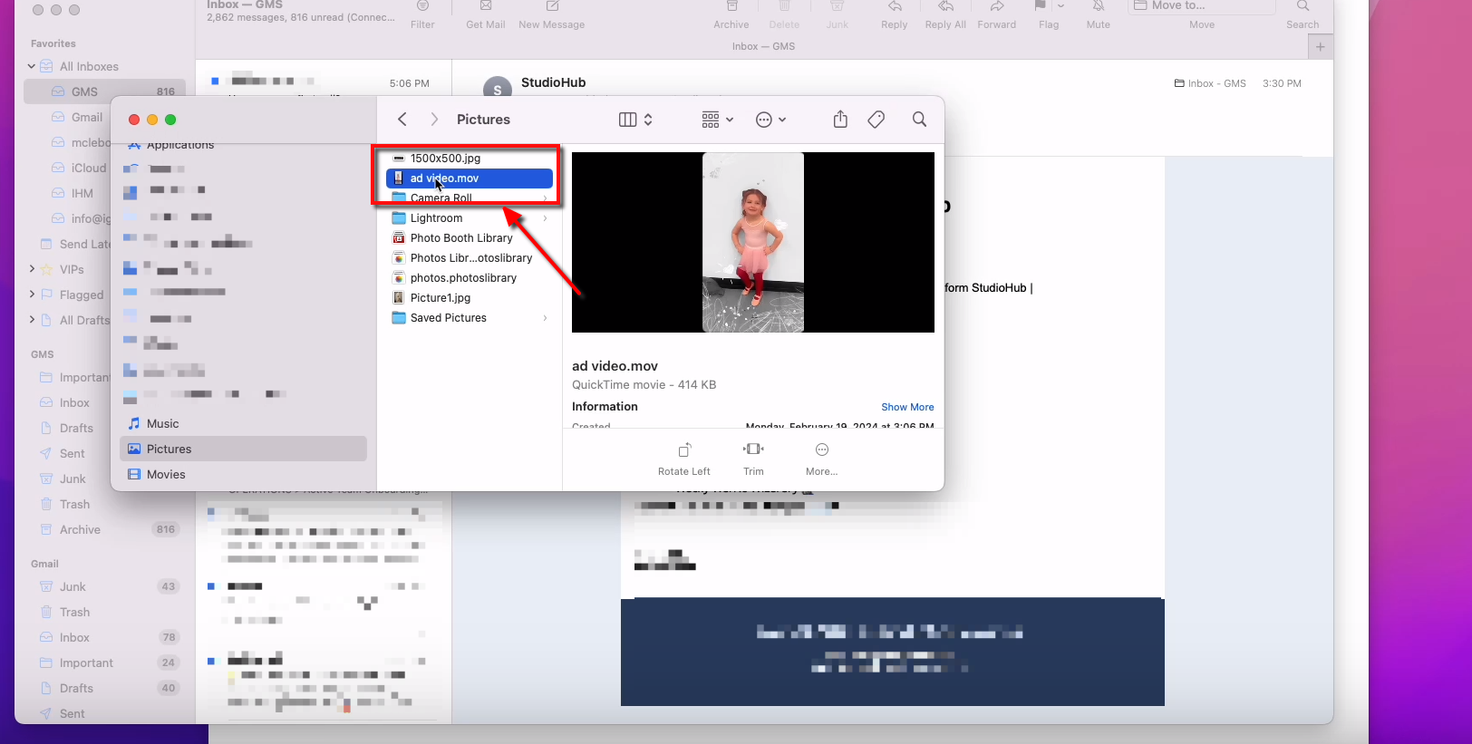
Task: Click the Reply All icon
Action: (x=944, y=6)
